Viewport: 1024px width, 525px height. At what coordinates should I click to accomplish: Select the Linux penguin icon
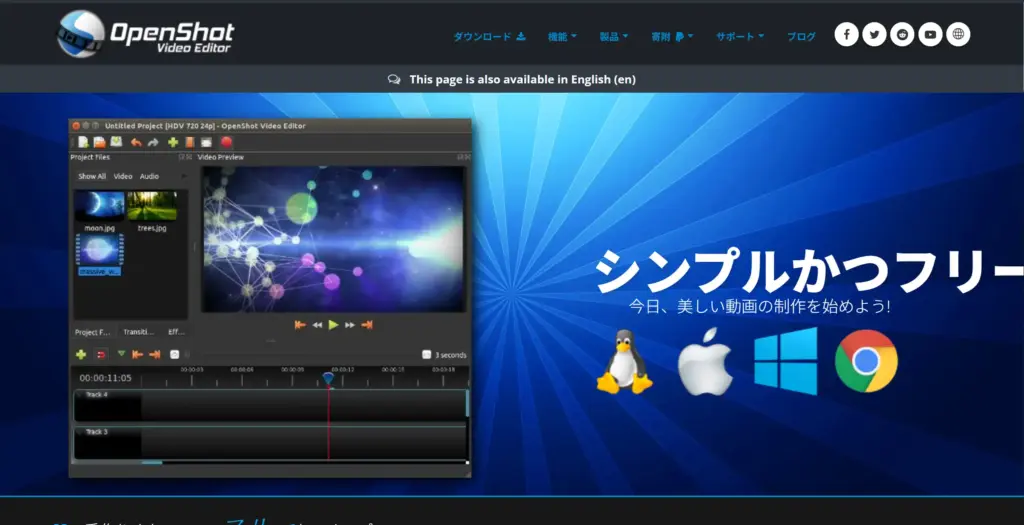coord(624,361)
